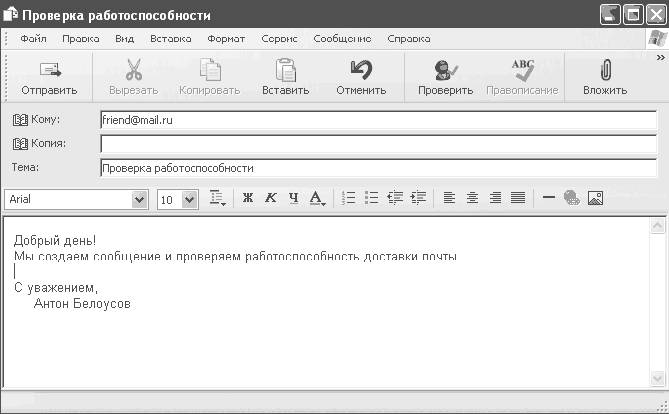
Task: Open the Вид menu
Action: (x=125, y=39)
